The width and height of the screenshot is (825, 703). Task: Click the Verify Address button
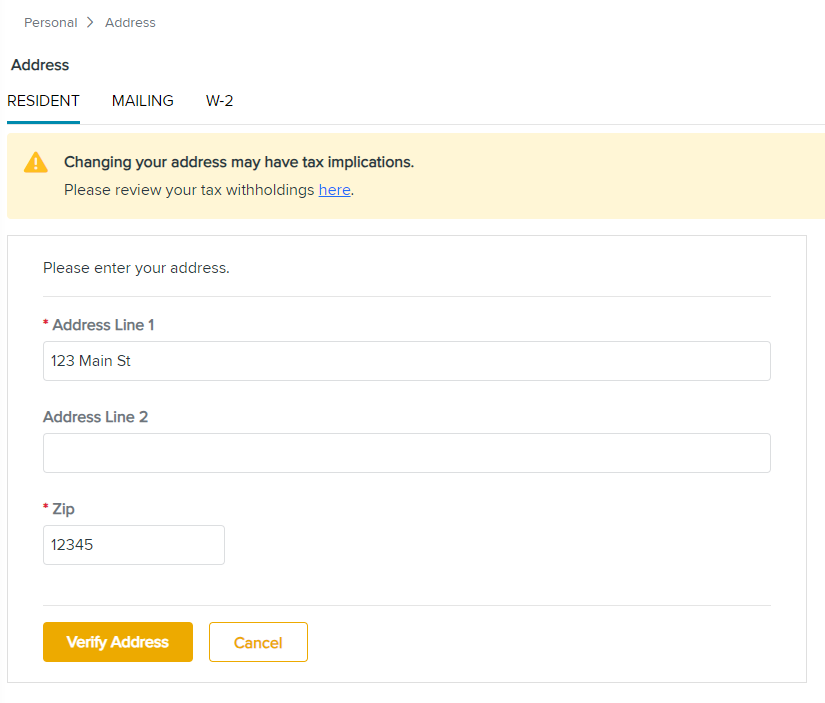117,642
